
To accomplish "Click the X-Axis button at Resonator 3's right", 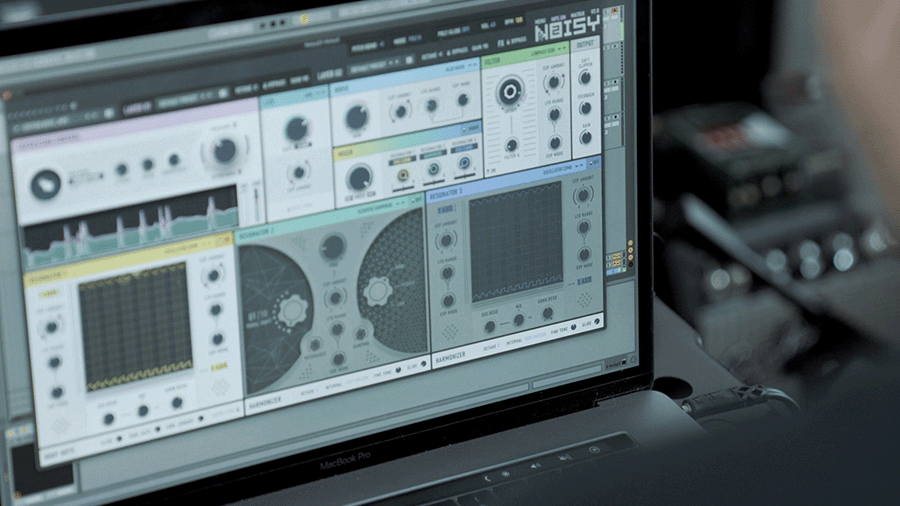I will 584,281.
